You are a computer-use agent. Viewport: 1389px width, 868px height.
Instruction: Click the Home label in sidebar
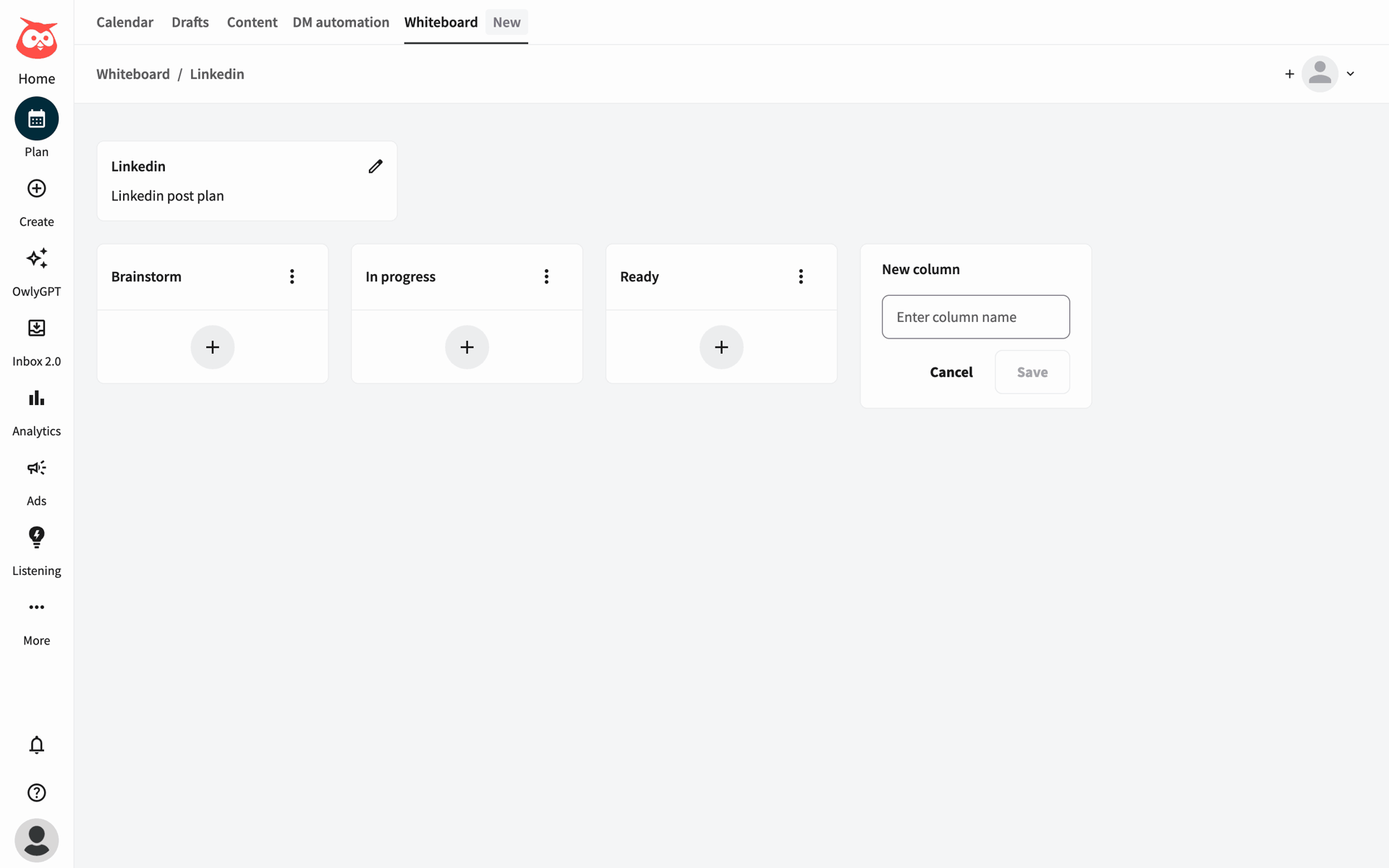[36, 79]
